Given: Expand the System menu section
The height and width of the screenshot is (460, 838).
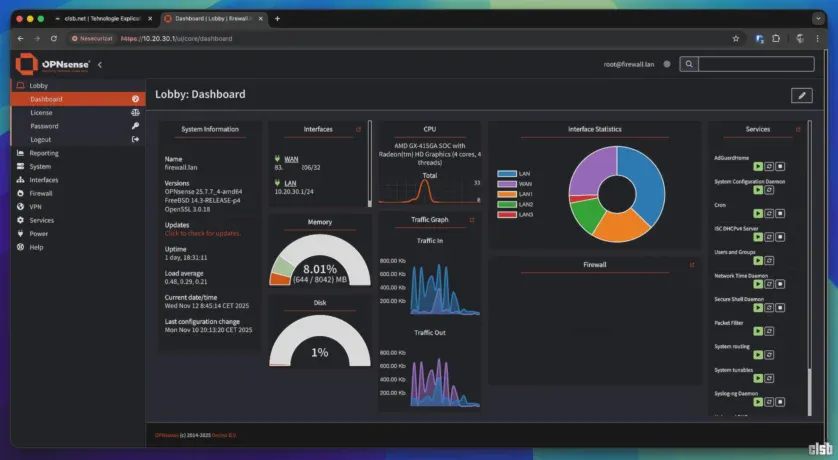Looking at the screenshot, I should tap(78, 166).
